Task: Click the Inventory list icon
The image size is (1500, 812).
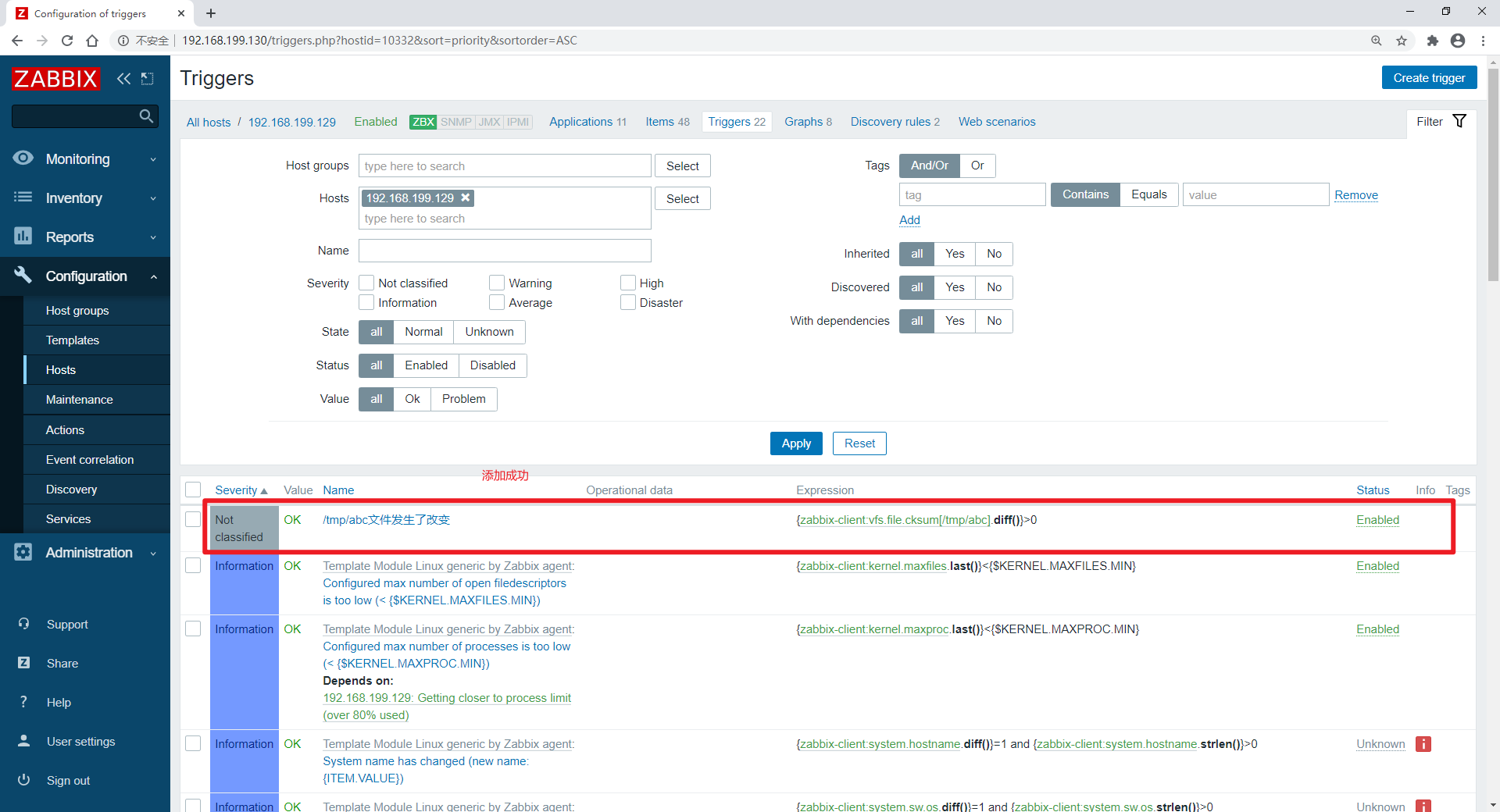Action: click(x=23, y=198)
